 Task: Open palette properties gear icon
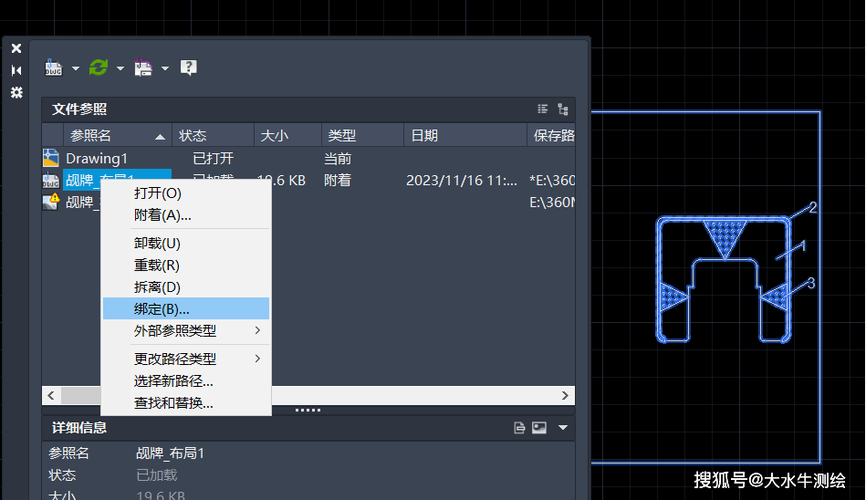click(x=16, y=92)
